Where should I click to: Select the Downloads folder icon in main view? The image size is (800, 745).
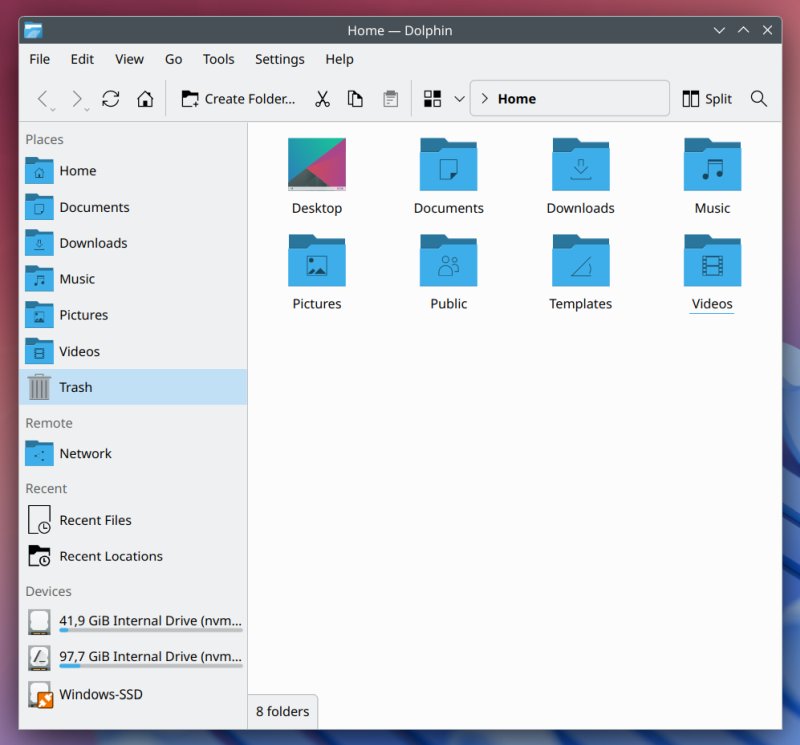[580, 166]
